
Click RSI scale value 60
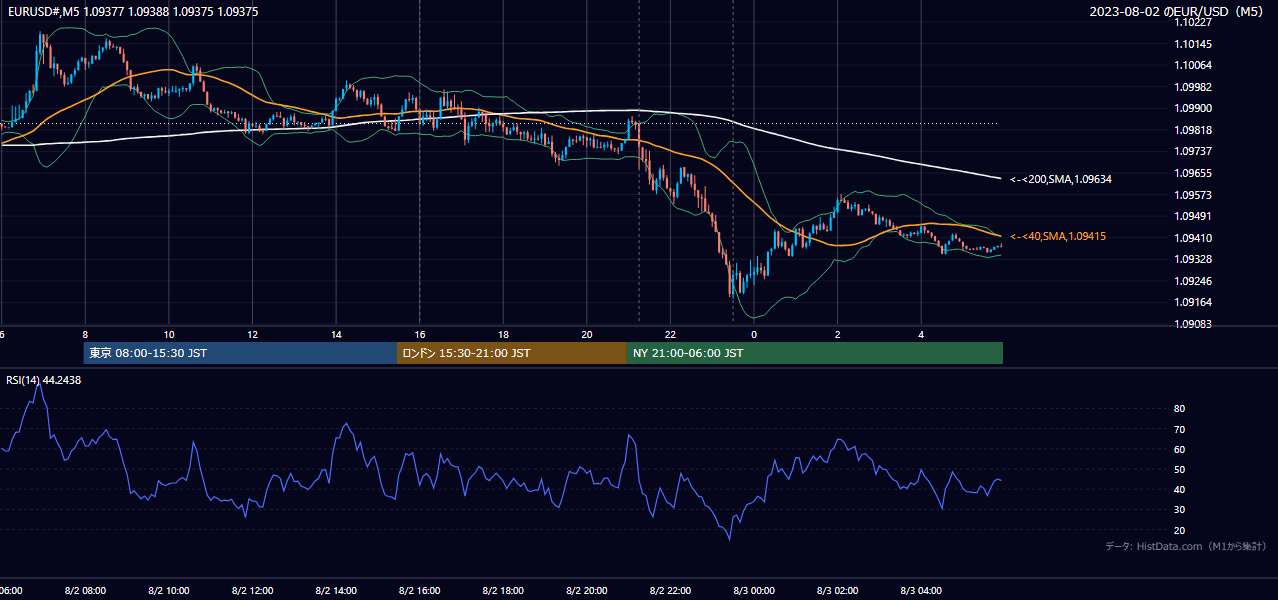click(1179, 449)
